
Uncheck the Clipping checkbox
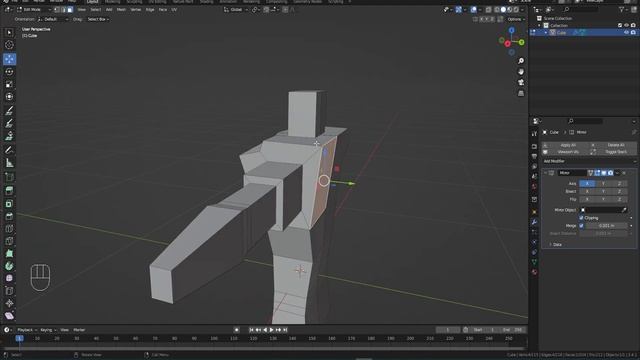pyautogui.click(x=582, y=218)
